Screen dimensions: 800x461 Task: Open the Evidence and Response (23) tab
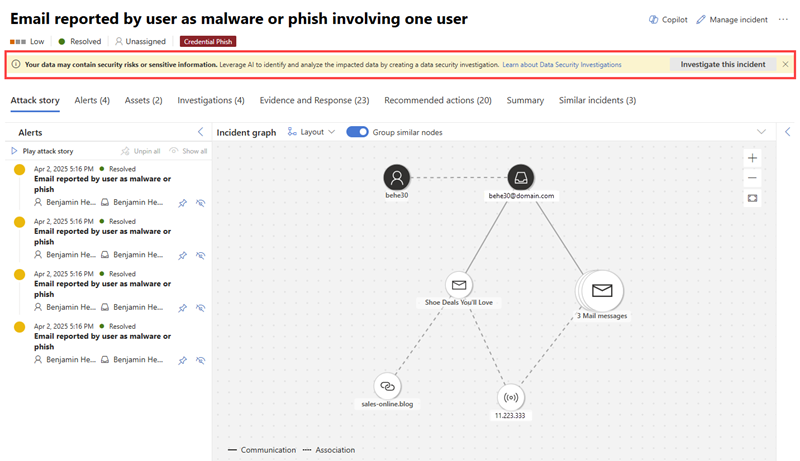[x=314, y=100]
